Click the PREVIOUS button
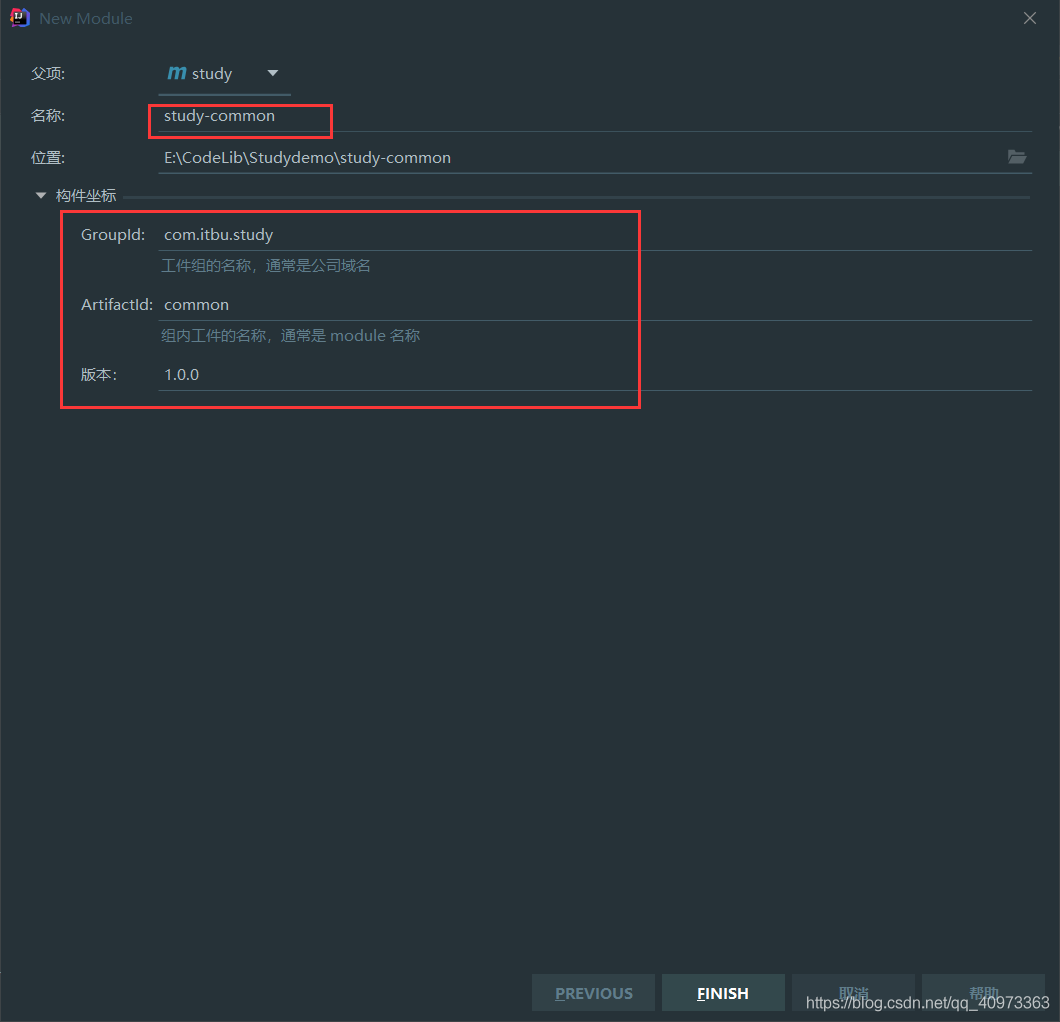Screen dimensions: 1060x1022 point(593,992)
